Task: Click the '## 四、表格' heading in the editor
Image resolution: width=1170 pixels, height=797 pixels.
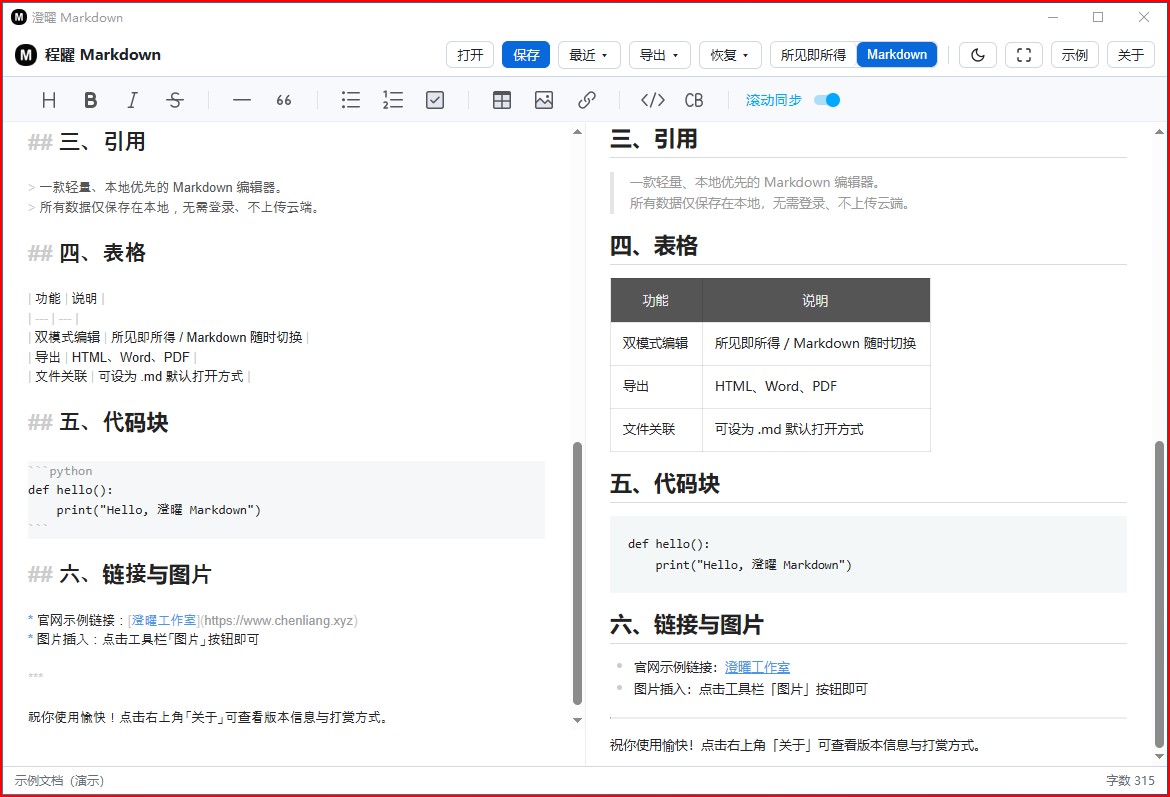Action: tap(87, 253)
